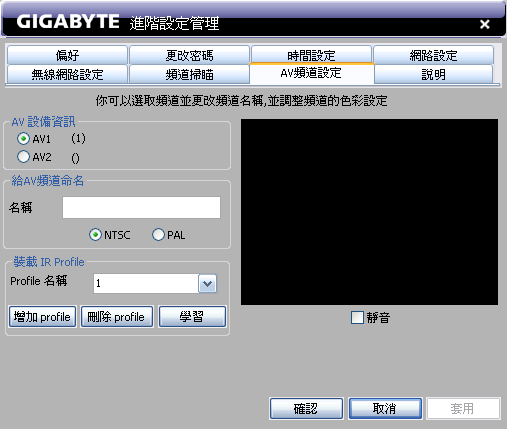The height and width of the screenshot is (429, 507).
Task: Click the instruction text 你可以選取頻道並更改頻道名稱
Action: (241, 100)
